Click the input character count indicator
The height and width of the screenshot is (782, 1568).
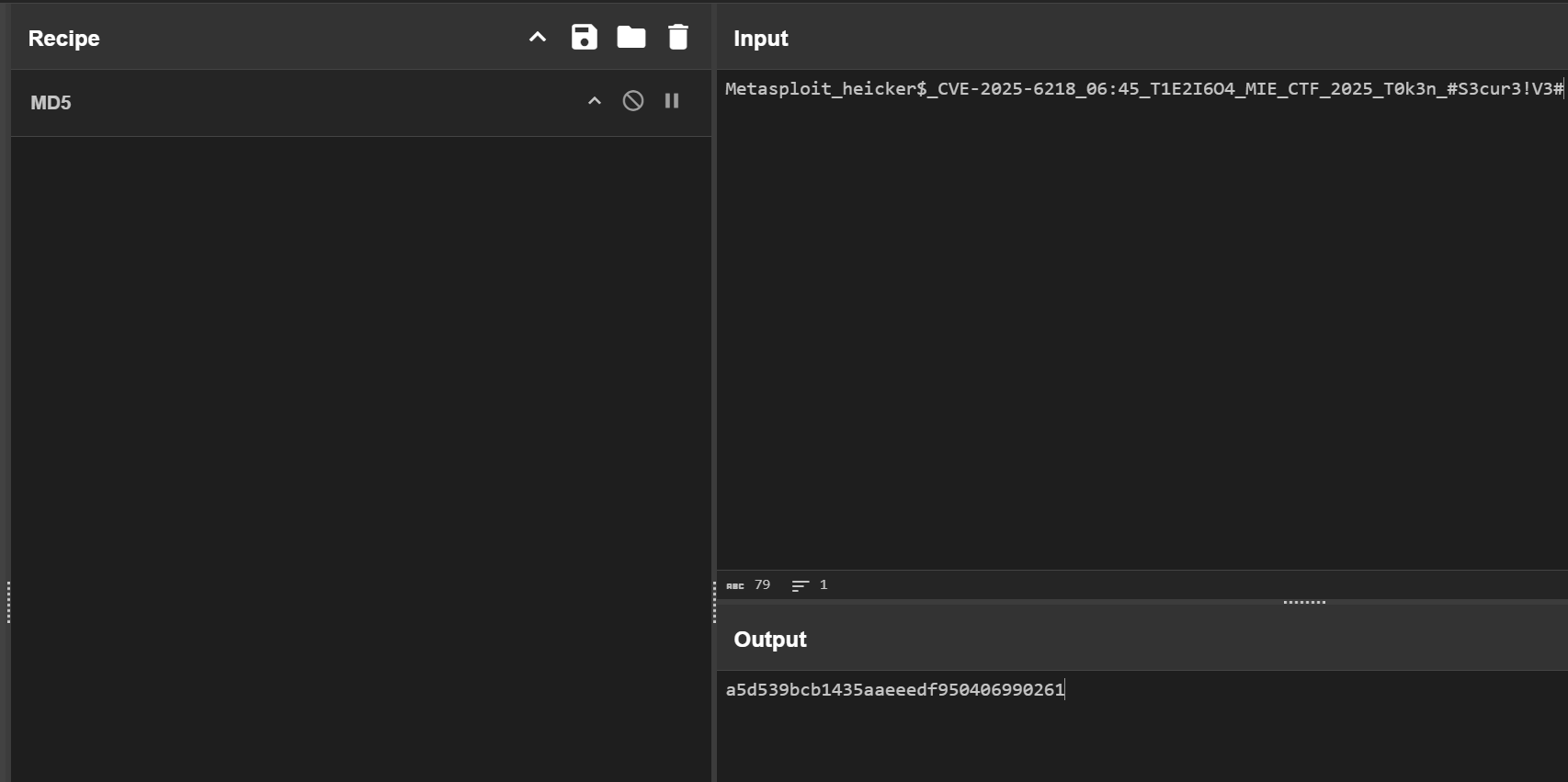[x=750, y=585]
